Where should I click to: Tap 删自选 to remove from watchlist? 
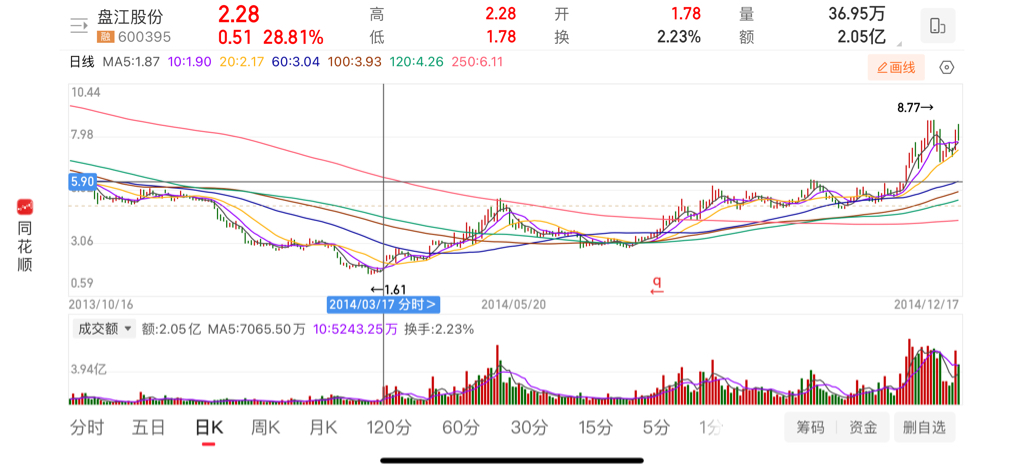[924, 428]
